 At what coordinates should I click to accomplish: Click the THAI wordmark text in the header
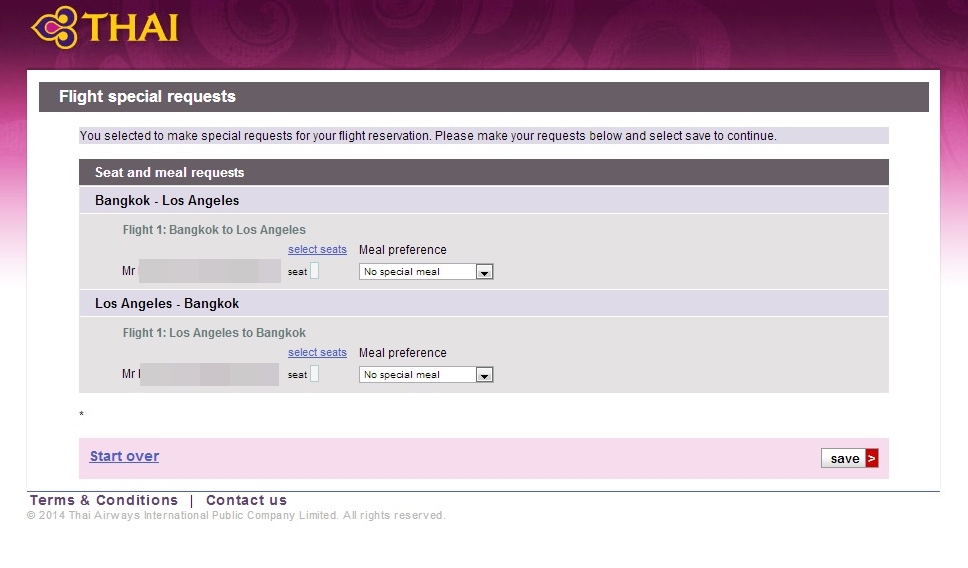coord(132,26)
